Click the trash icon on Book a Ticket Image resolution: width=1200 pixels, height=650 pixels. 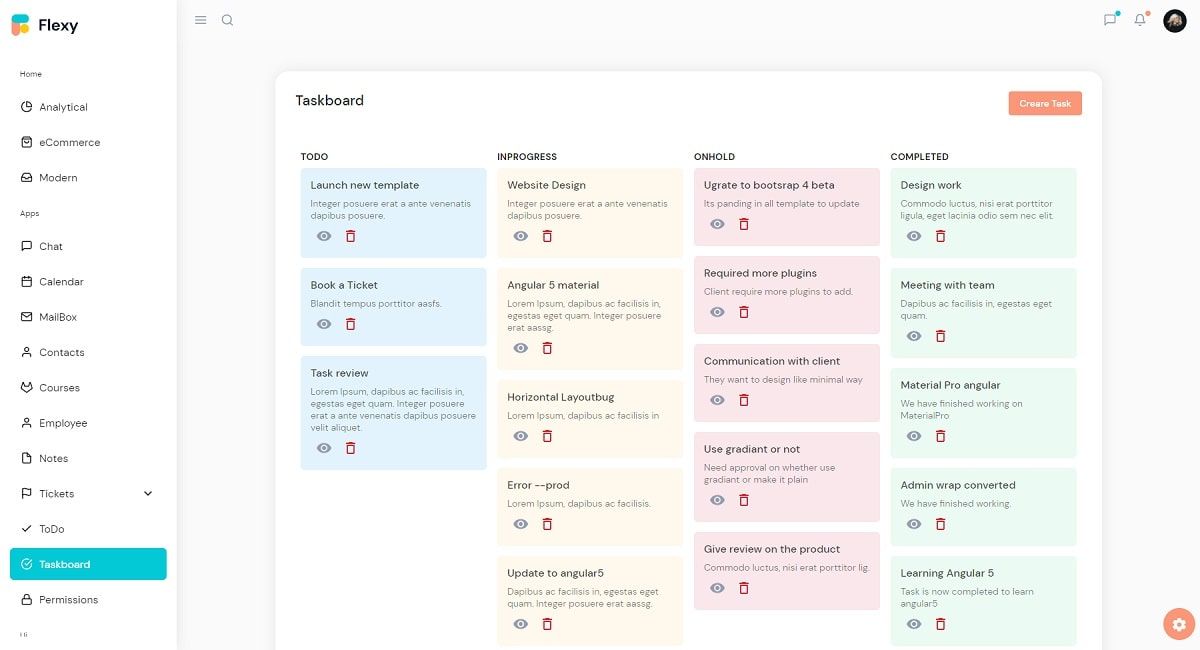(x=350, y=324)
